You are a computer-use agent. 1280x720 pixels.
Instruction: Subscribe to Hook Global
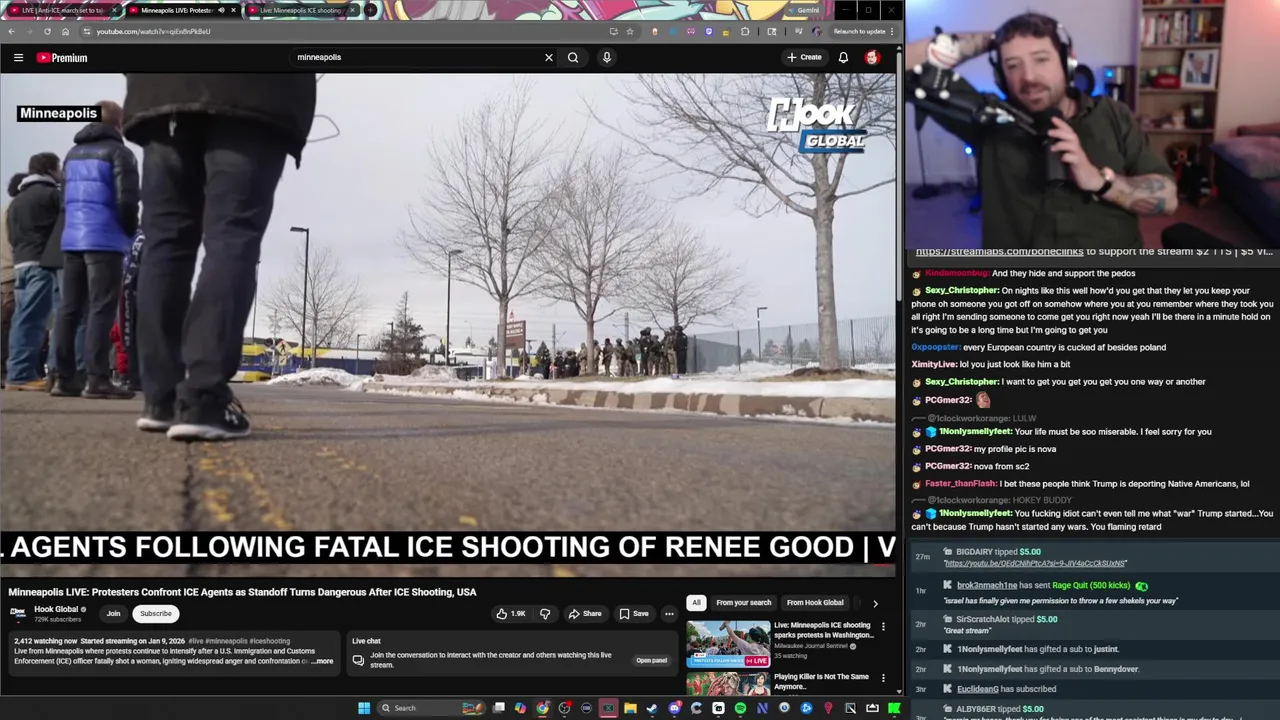pyautogui.click(x=155, y=613)
